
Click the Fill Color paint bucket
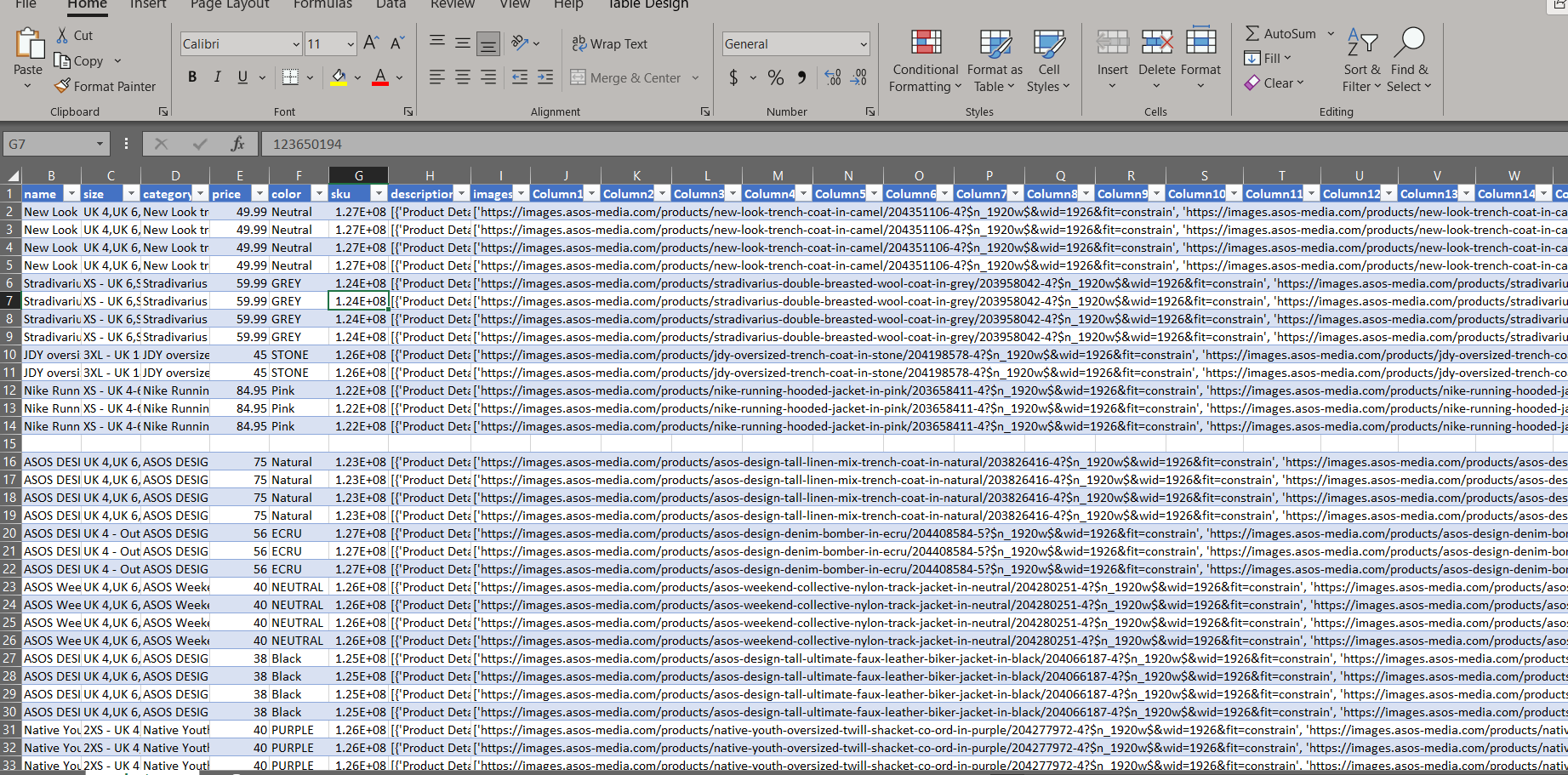[x=339, y=77]
